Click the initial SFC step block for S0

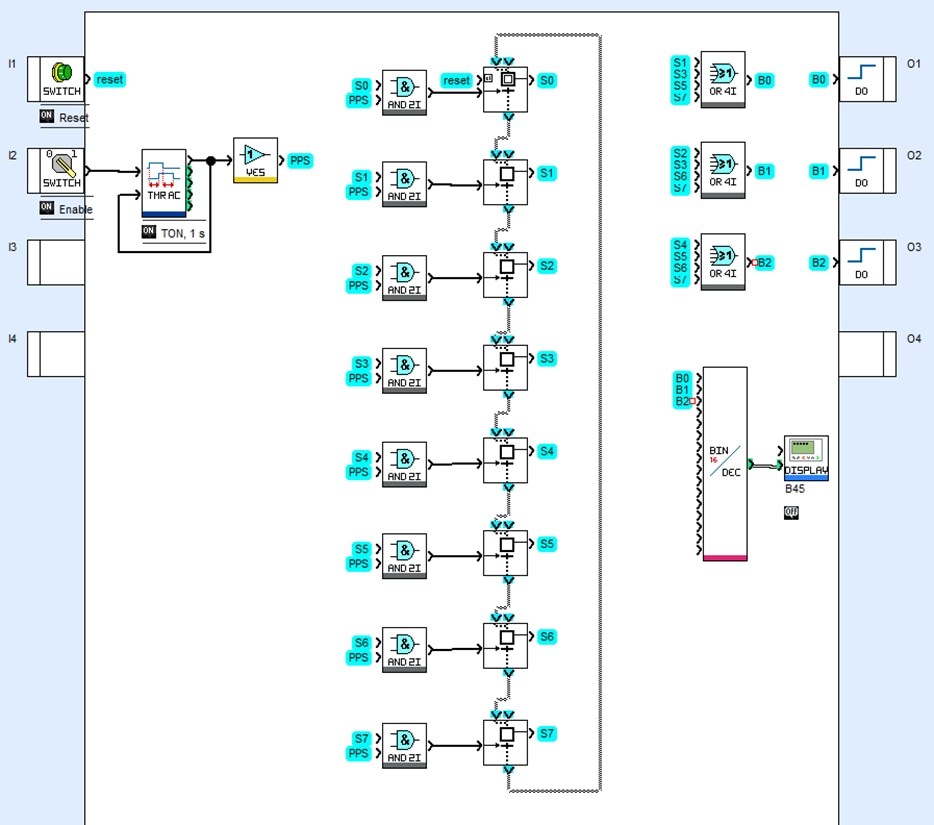pos(506,88)
